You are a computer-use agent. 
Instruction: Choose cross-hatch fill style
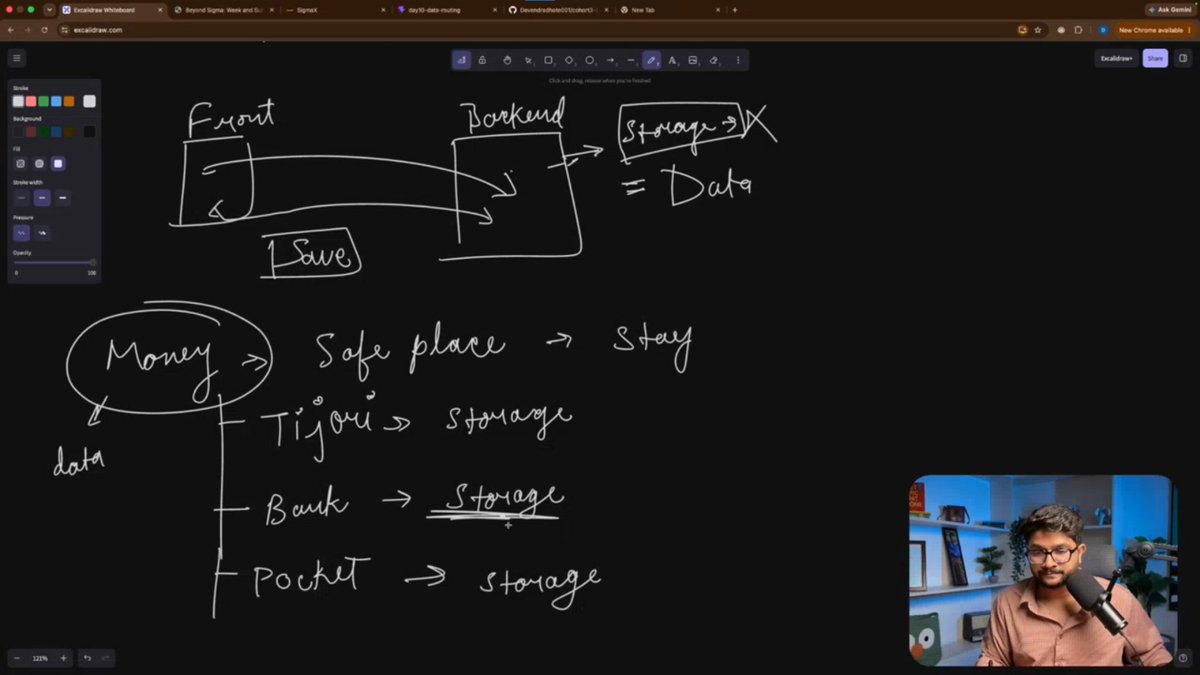point(39,163)
